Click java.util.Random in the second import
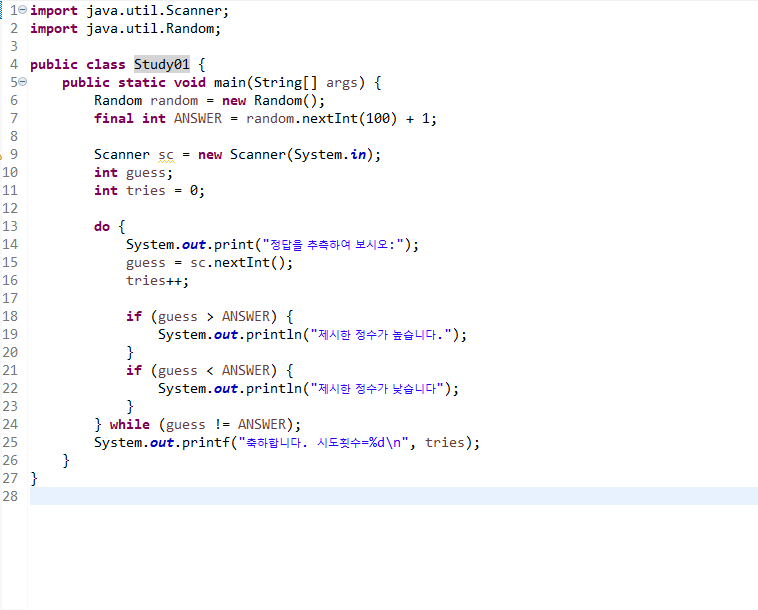The height and width of the screenshot is (610, 758). pyautogui.click(x=150, y=29)
